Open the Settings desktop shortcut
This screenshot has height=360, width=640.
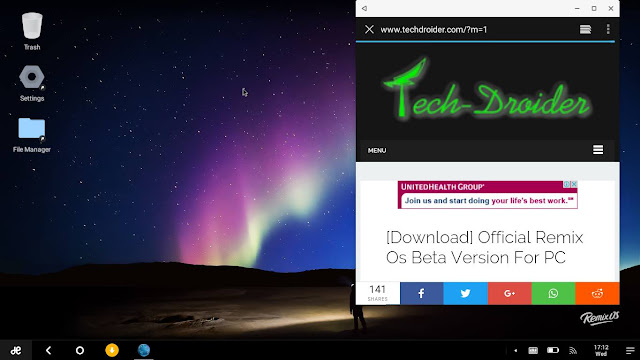pyautogui.click(x=32, y=83)
